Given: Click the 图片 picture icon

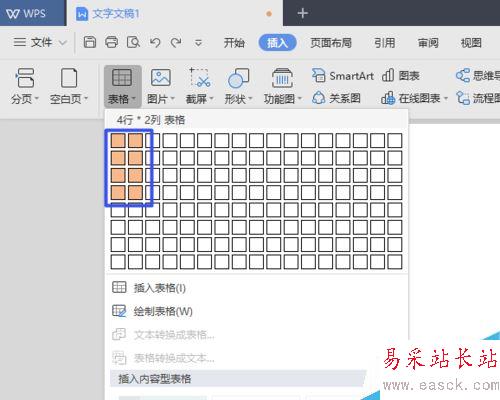Looking at the screenshot, I should tap(161, 78).
